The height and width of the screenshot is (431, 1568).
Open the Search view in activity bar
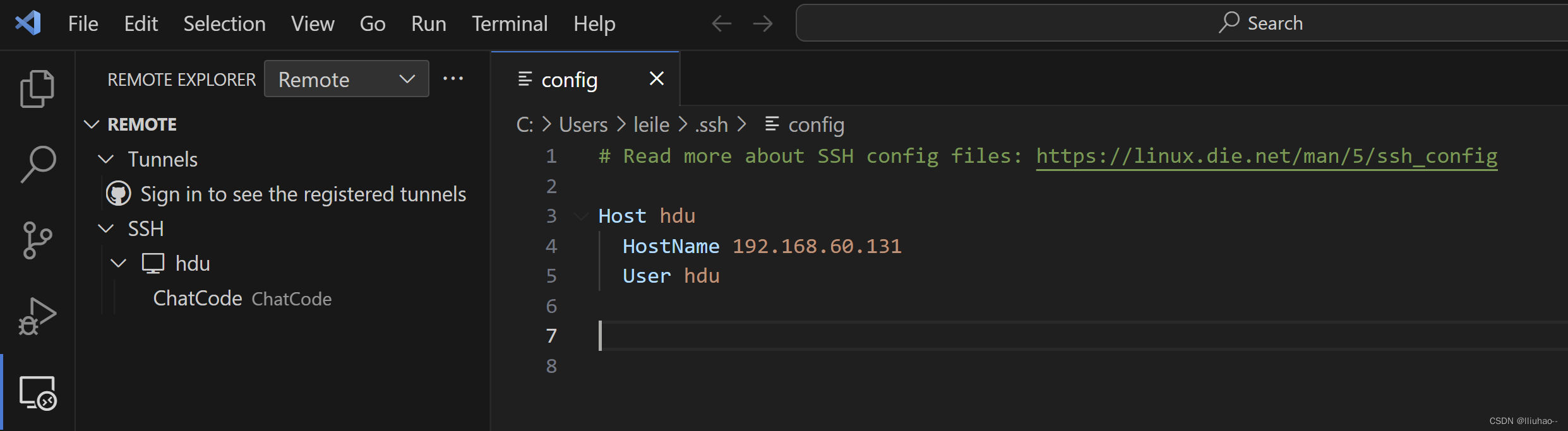pyautogui.click(x=38, y=164)
